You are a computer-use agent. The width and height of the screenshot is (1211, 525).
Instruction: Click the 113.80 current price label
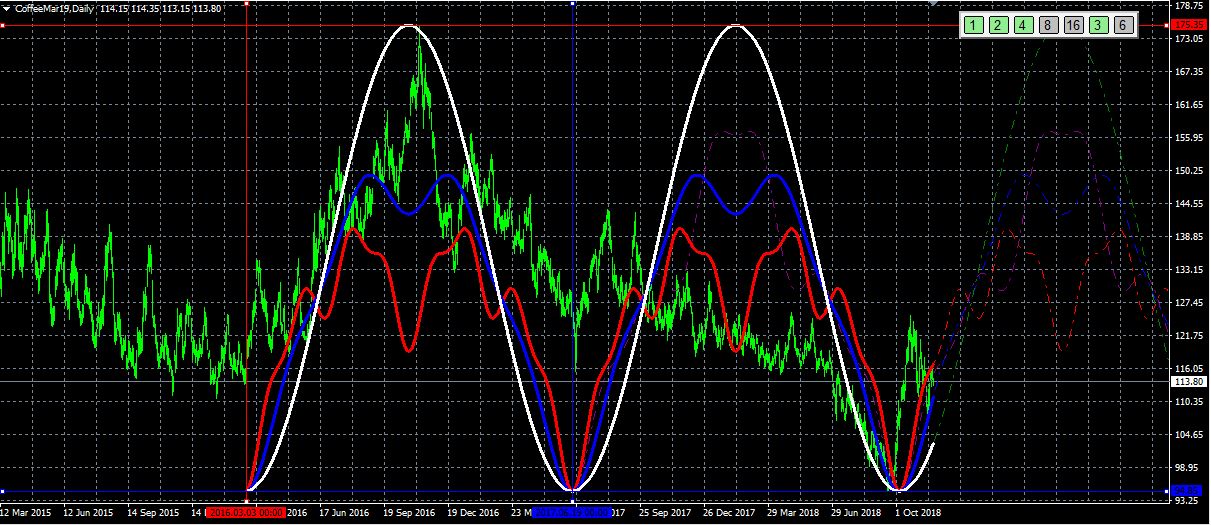pos(1188,382)
